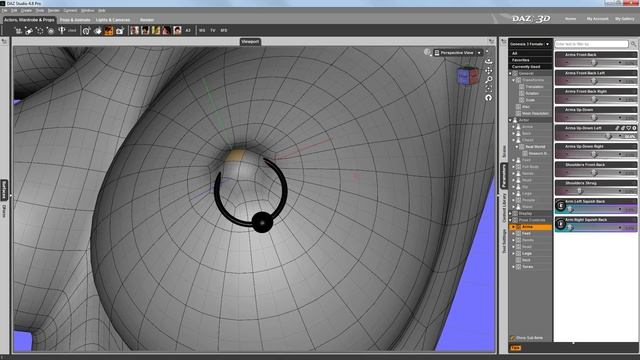Click the camera render toolbar icon

(120, 31)
